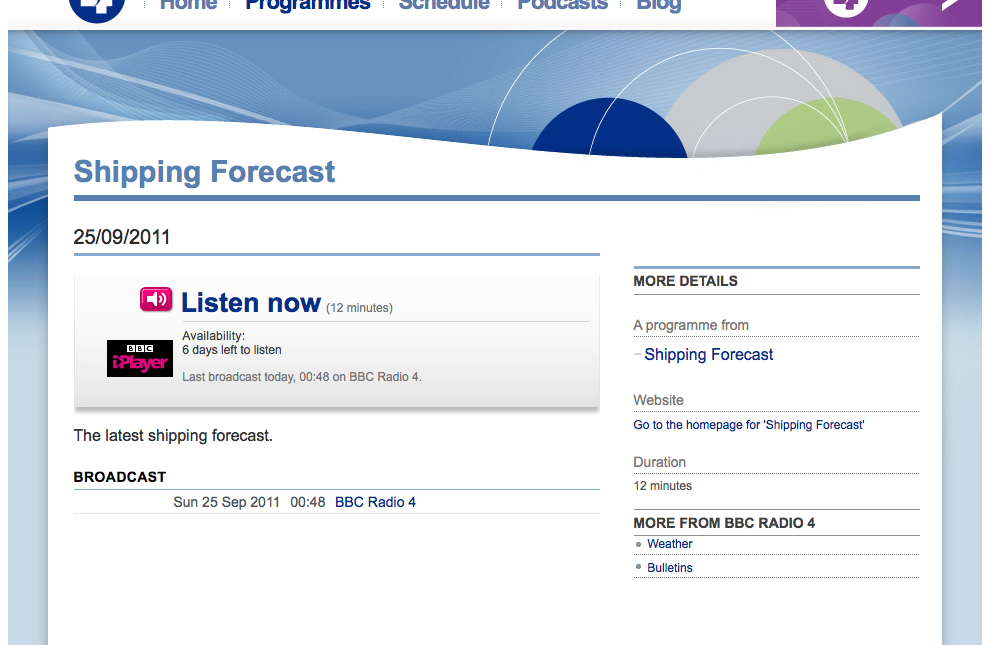
Task: Go to the homepage for 'Shipping Forecast'
Action: 748,425
